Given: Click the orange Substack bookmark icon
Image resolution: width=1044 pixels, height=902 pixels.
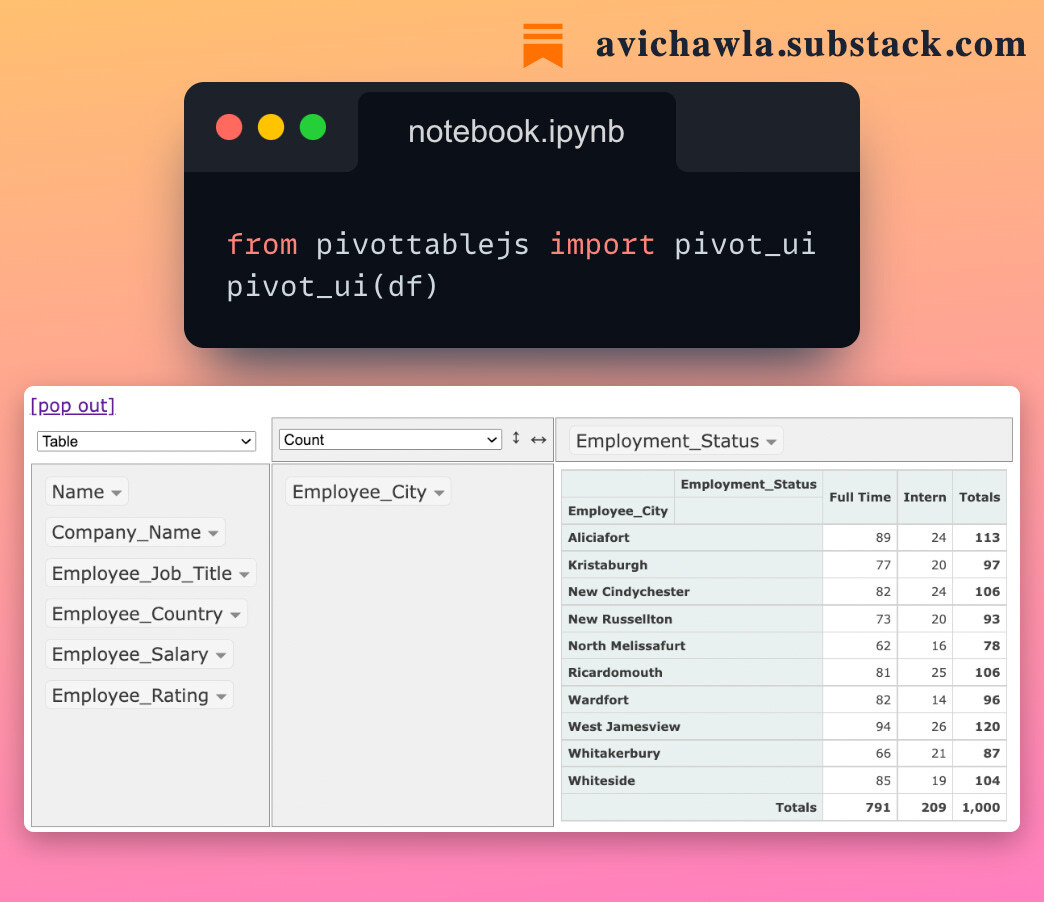Looking at the screenshot, I should [541, 44].
